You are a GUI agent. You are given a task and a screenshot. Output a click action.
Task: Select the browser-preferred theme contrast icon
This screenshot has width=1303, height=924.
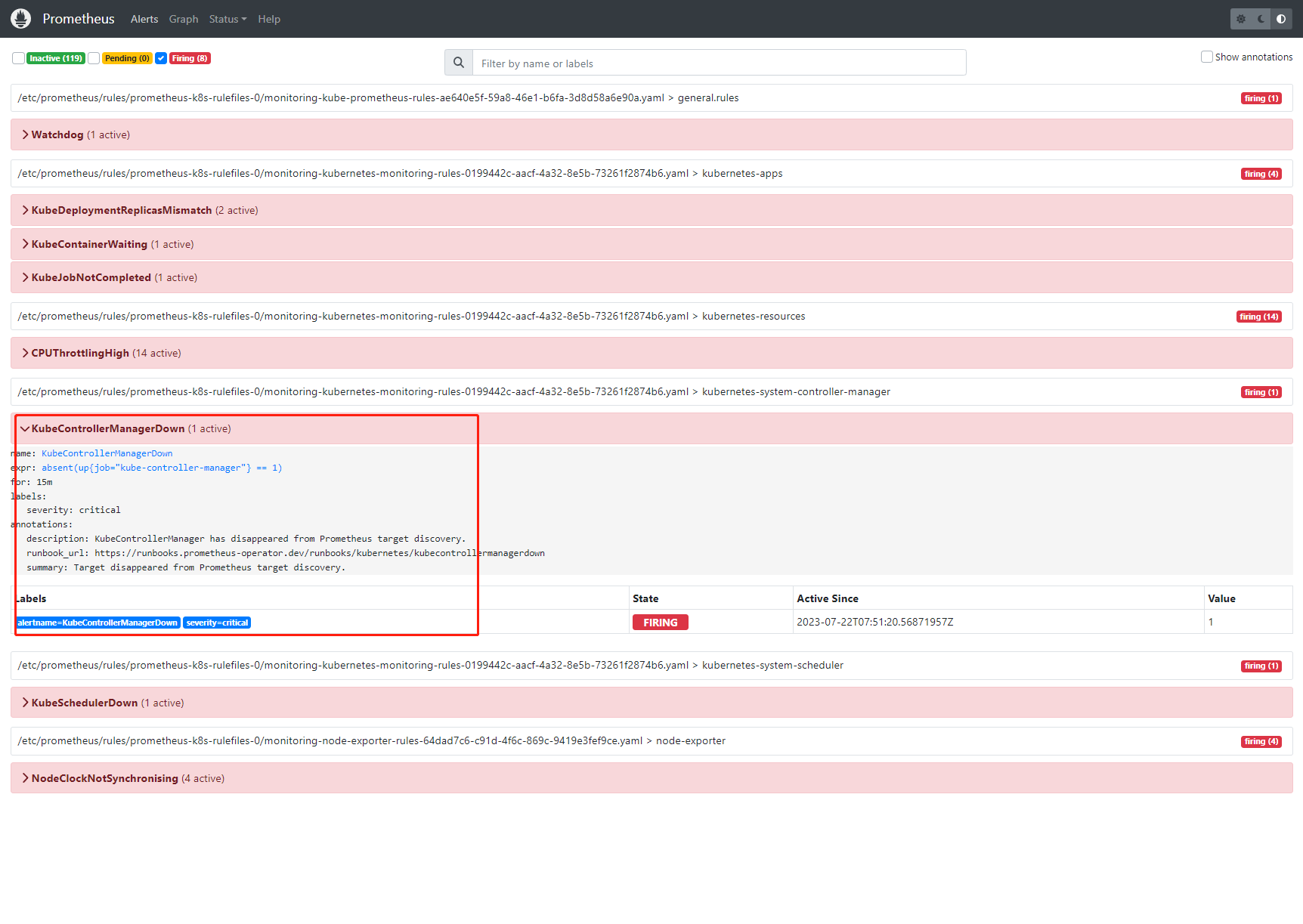(1281, 19)
